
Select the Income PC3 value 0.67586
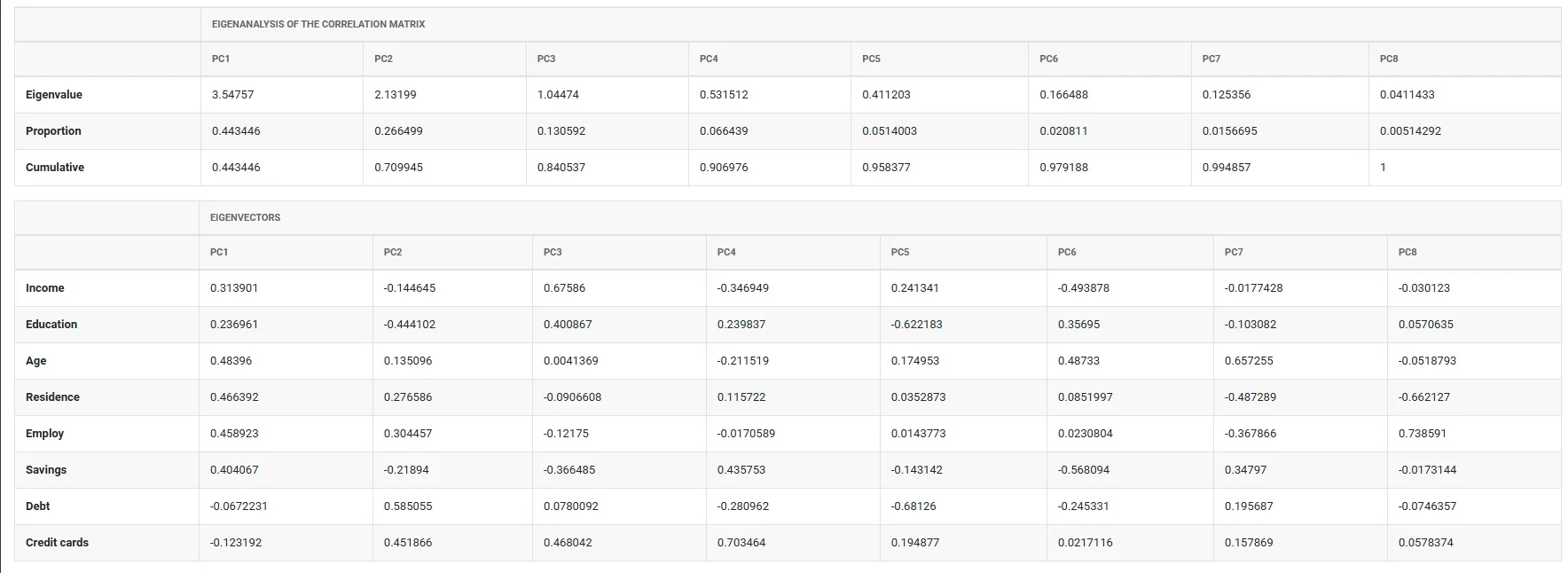pyautogui.click(x=564, y=288)
